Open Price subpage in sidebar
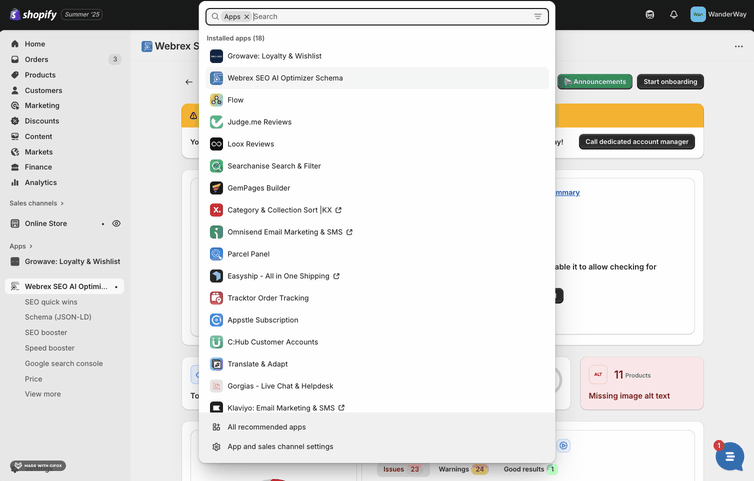Viewport: 754px width, 481px height. pos(33,379)
